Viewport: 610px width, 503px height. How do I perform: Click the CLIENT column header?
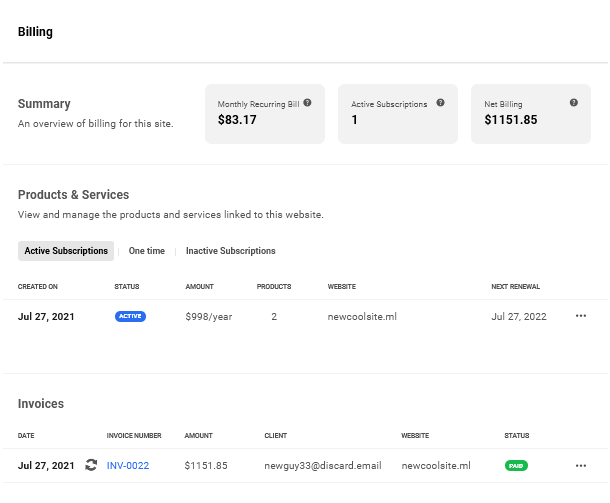pos(276,436)
